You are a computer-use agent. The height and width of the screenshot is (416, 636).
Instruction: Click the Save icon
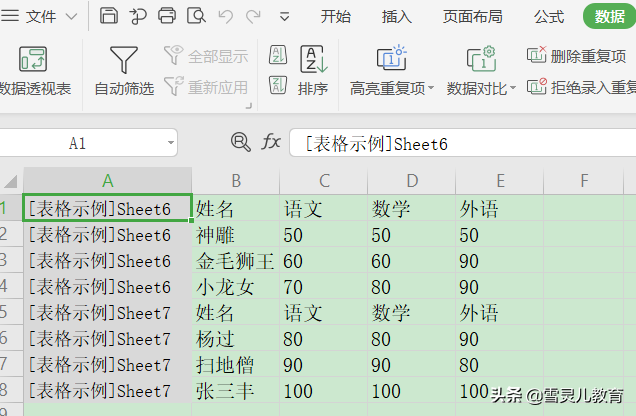[x=109, y=16]
